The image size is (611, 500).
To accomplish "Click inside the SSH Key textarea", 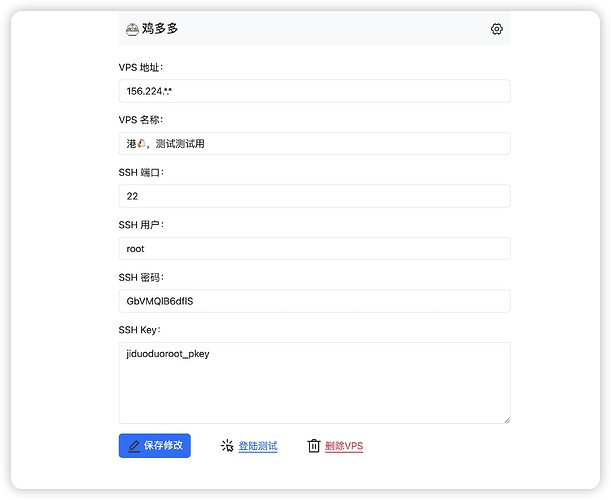I will click(x=314, y=383).
